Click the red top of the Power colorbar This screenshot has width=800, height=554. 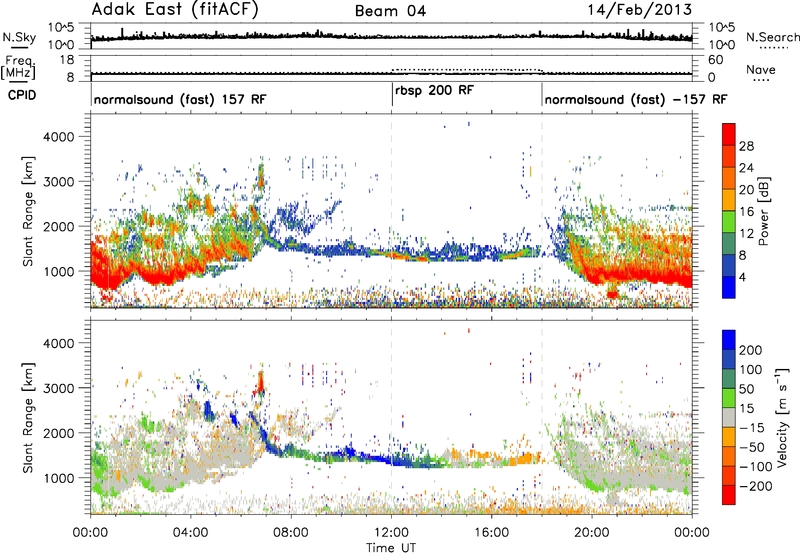point(729,134)
